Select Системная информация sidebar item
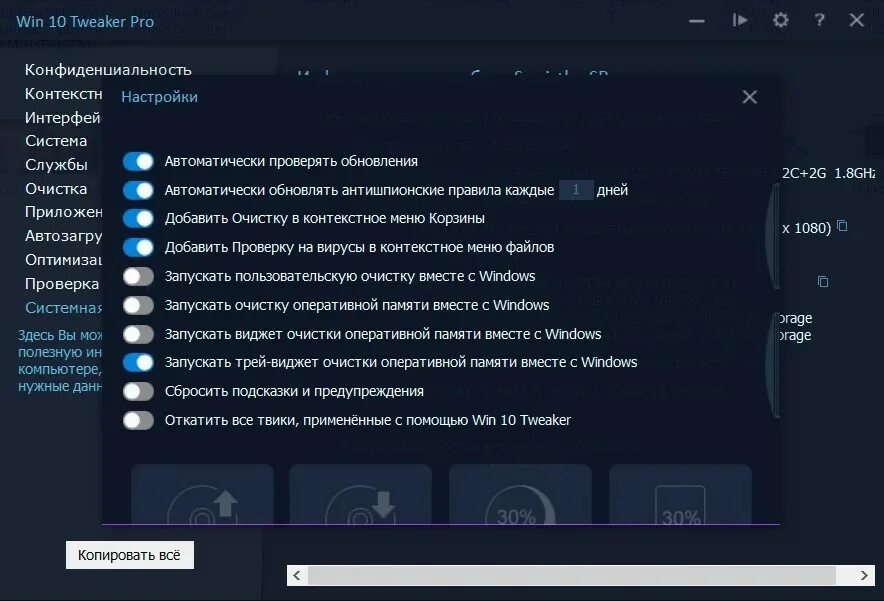 click(64, 308)
